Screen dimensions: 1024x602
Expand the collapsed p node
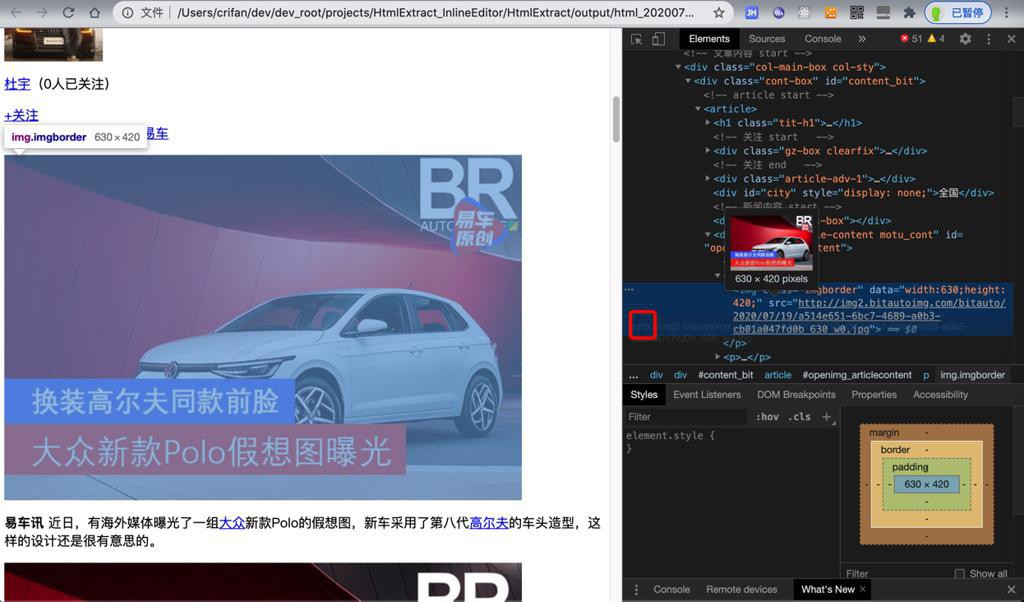click(x=718, y=357)
